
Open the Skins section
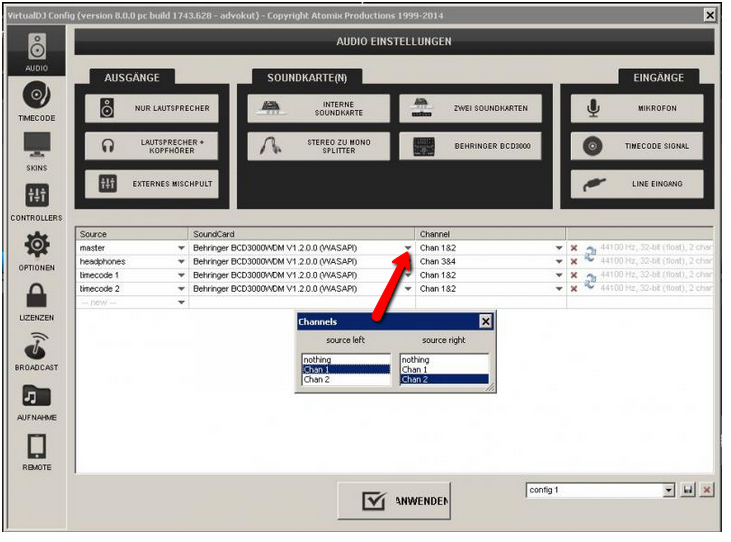click(36, 151)
